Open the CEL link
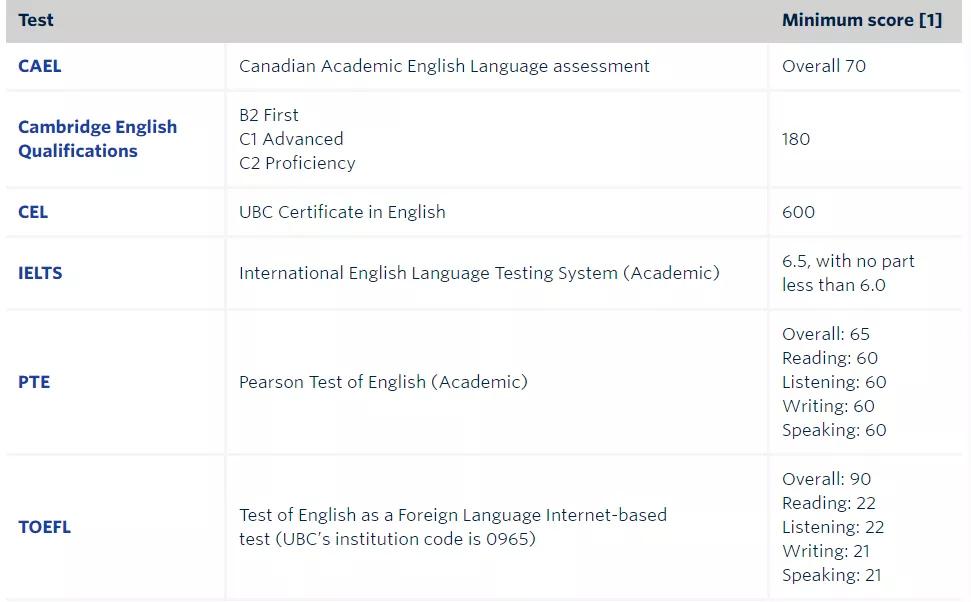The height and width of the screenshot is (602, 971). point(33,212)
